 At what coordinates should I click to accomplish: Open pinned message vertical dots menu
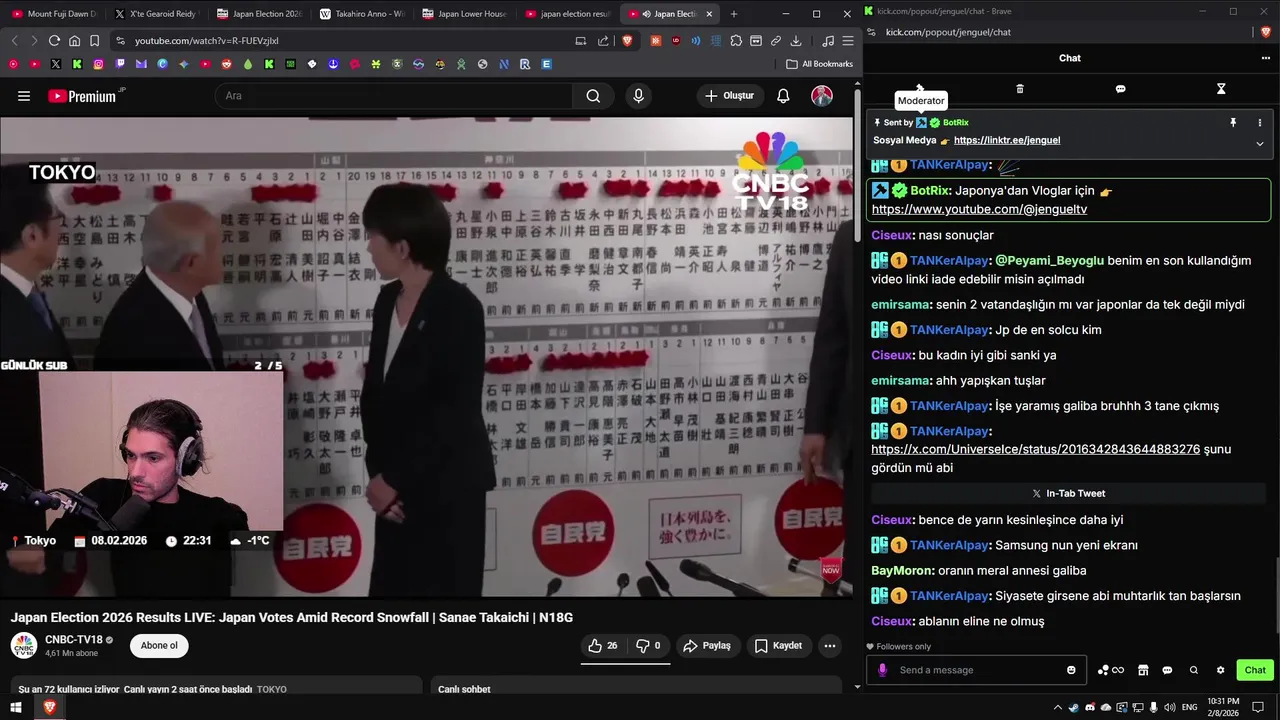tap(1260, 122)
